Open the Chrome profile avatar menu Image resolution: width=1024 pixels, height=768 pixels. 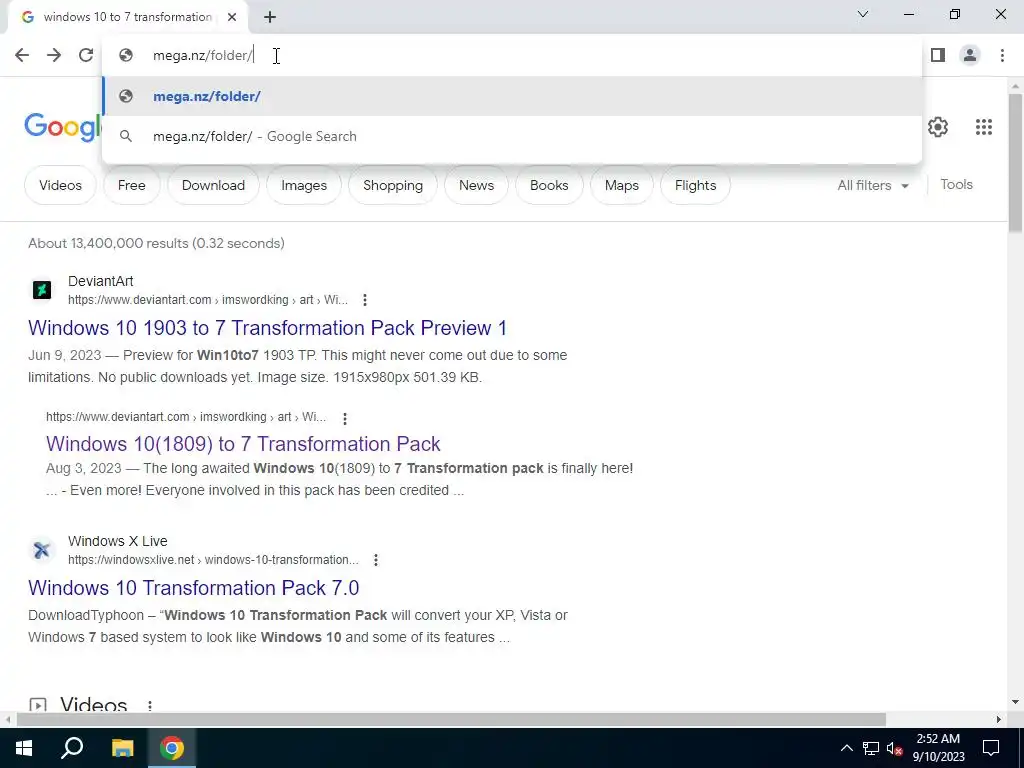pos(970,56)
